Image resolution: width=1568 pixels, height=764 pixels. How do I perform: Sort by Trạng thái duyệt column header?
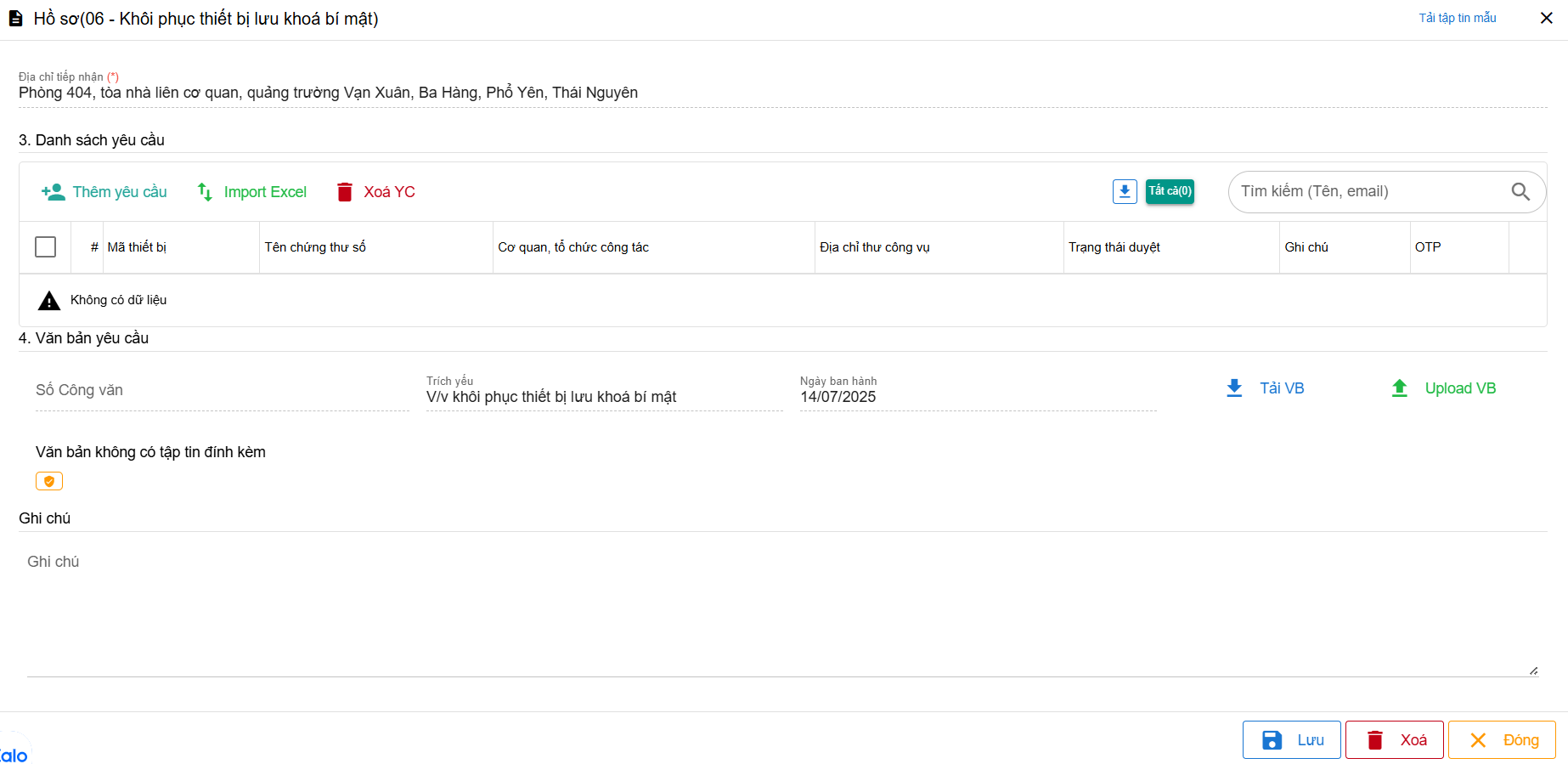pyautogui.click(x=1114, y=247)
